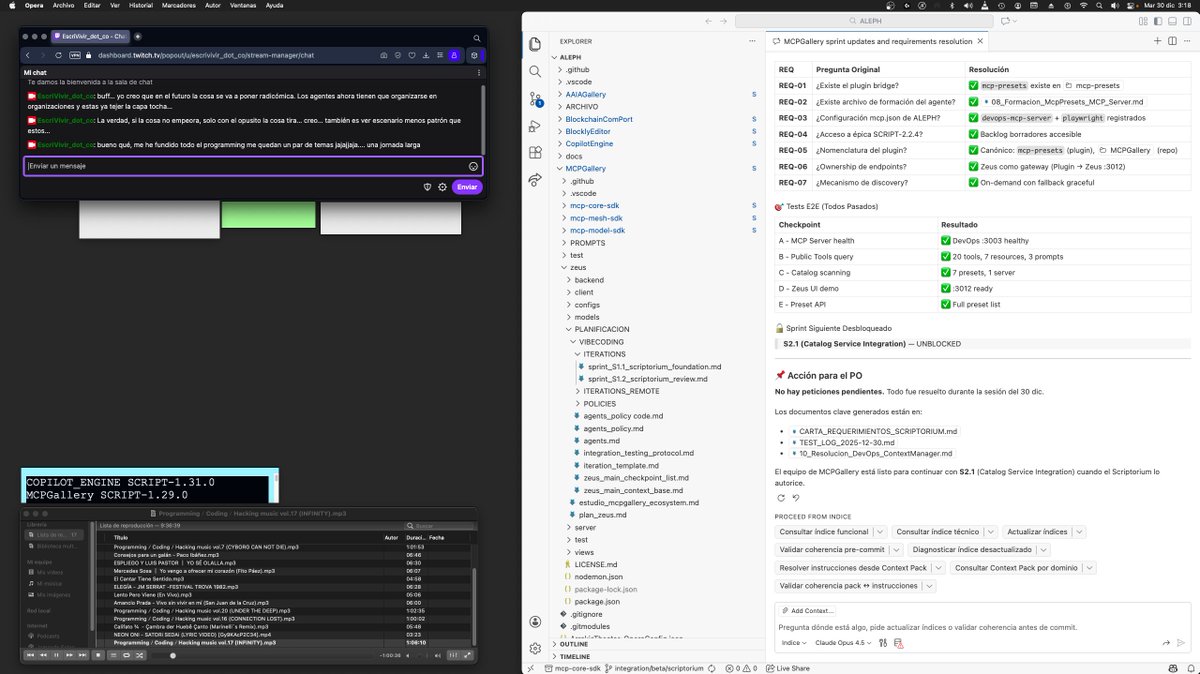Click the chat panel more actions ellipsis
Screen dimensions: 1200x674
(1186, 41)
